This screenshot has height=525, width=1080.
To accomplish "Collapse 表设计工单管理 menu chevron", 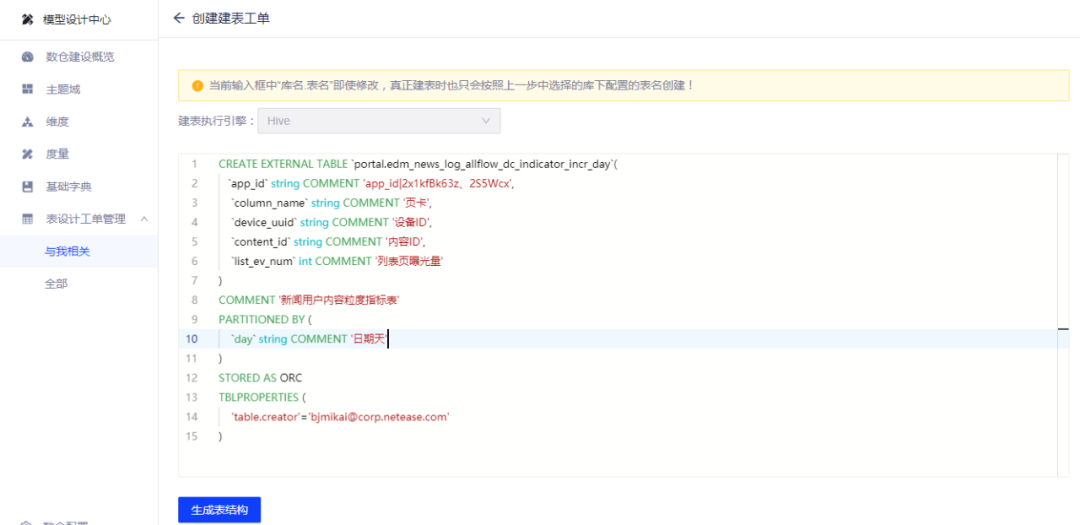I will 144,219.
